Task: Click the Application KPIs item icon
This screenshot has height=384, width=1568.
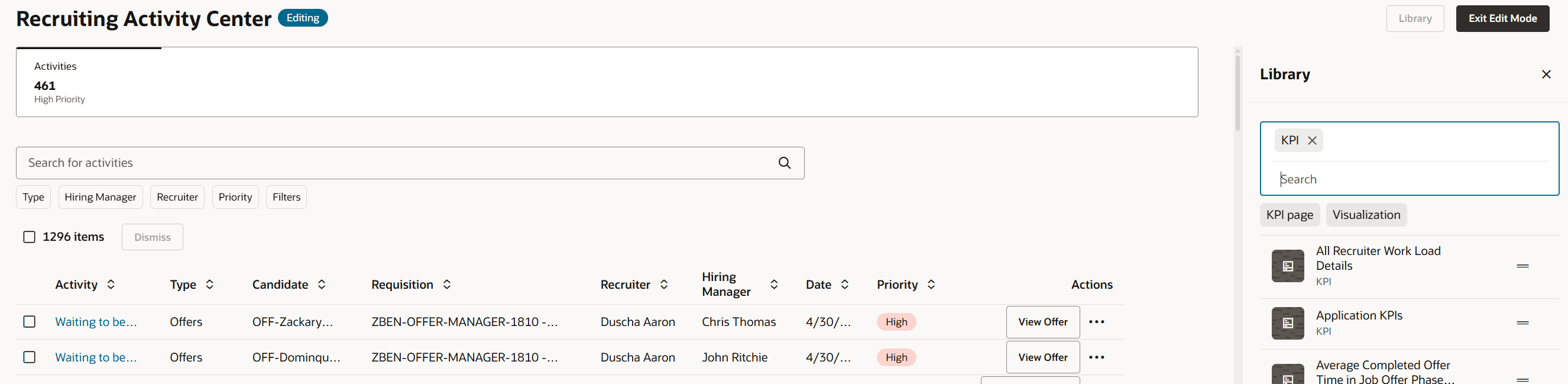Action: click(x=1287, y=323)
